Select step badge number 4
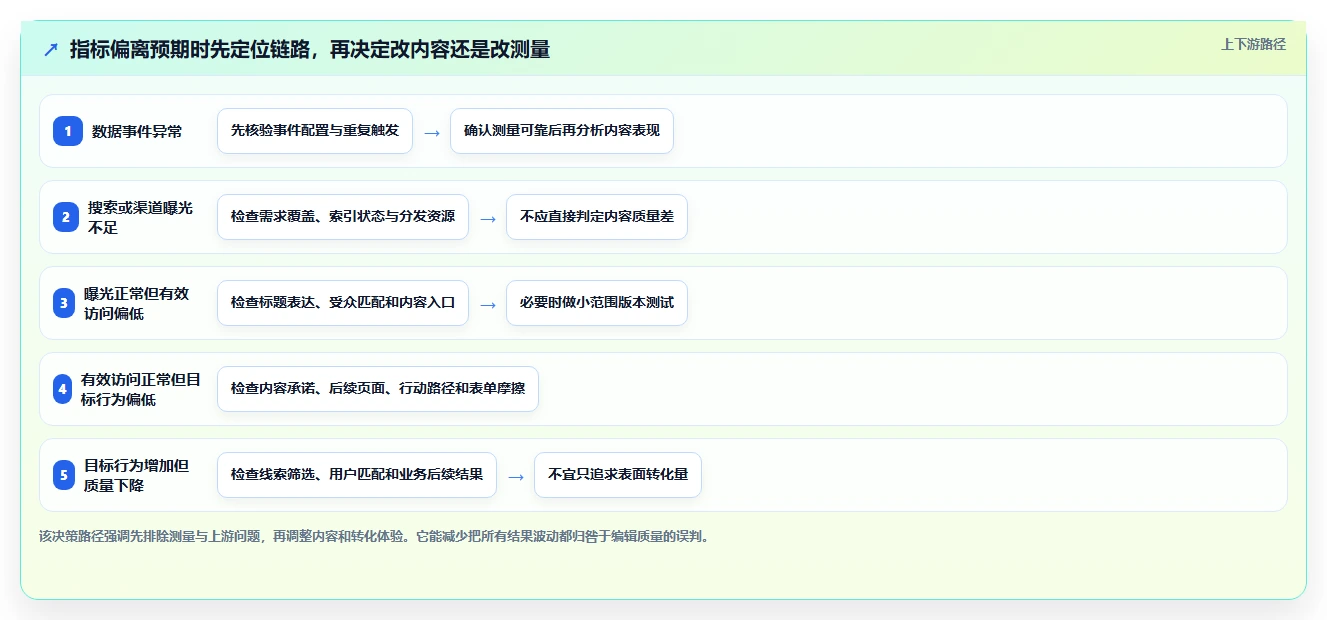1327x620 pixels. [x=63, y=389]
